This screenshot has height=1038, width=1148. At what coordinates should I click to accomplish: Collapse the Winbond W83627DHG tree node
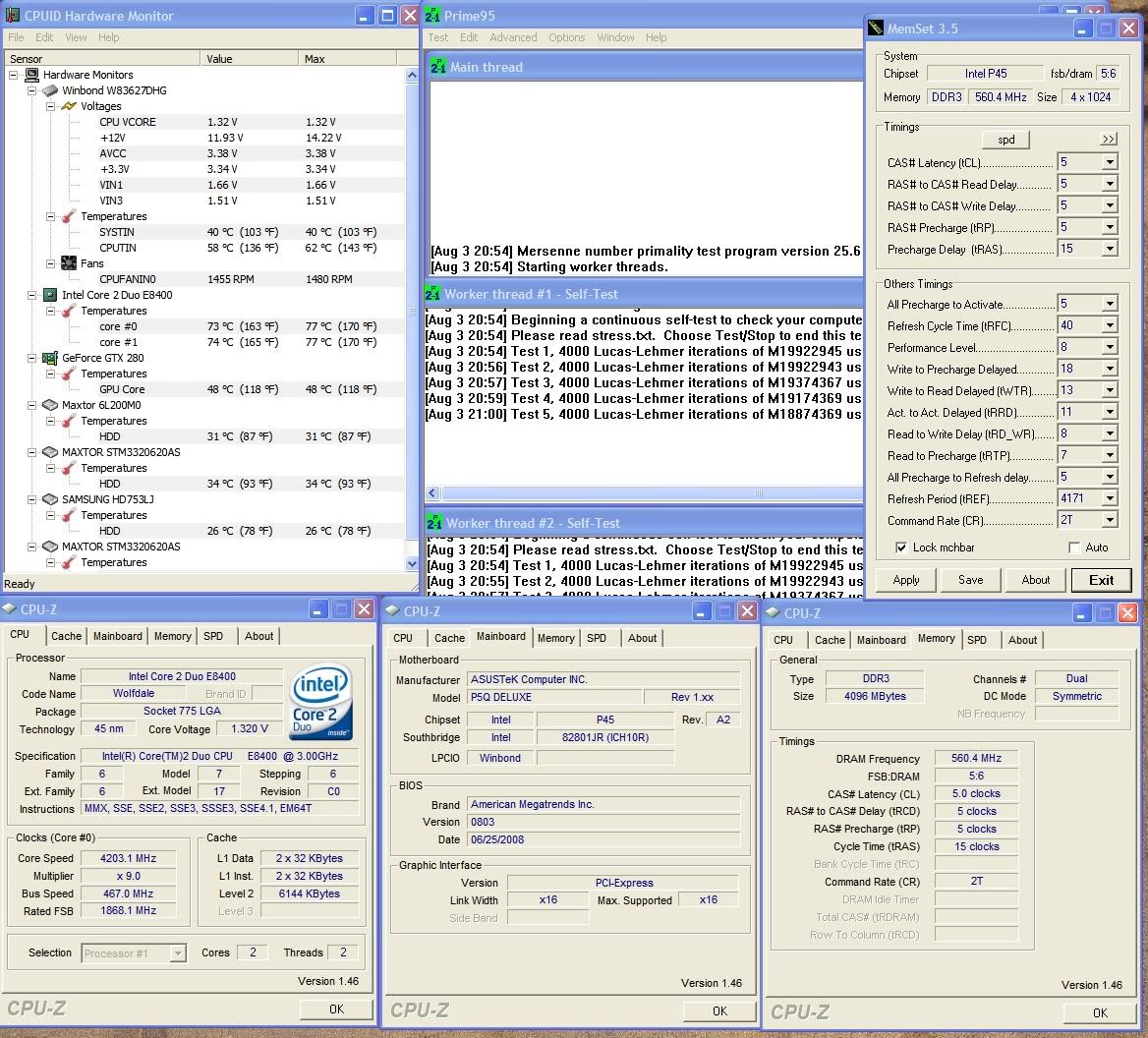[x=31, y=90]
